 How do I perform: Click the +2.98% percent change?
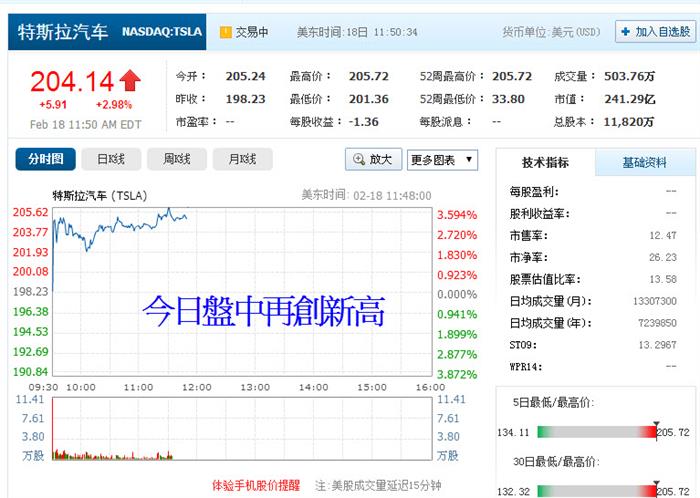point(113,105)
